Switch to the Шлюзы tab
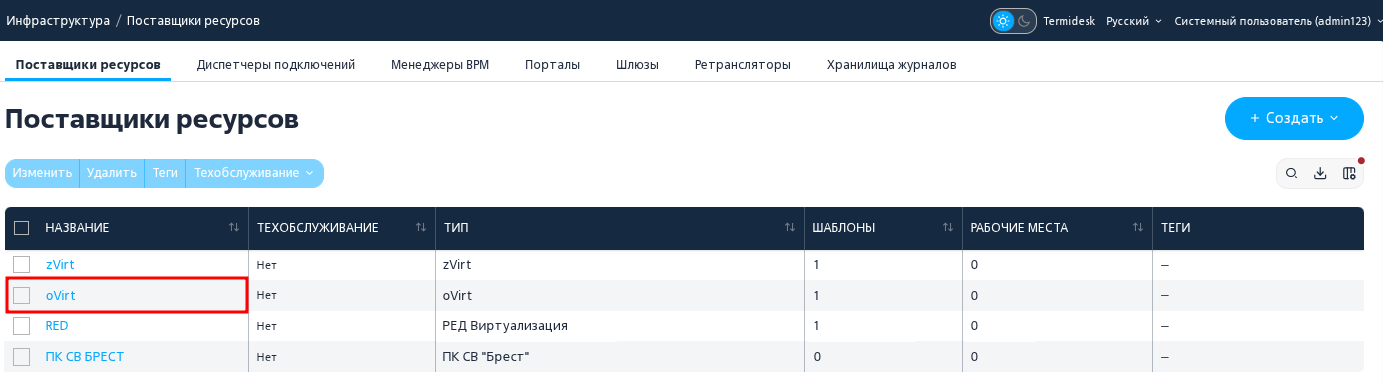1383x384 pixels. click(637, 65)
